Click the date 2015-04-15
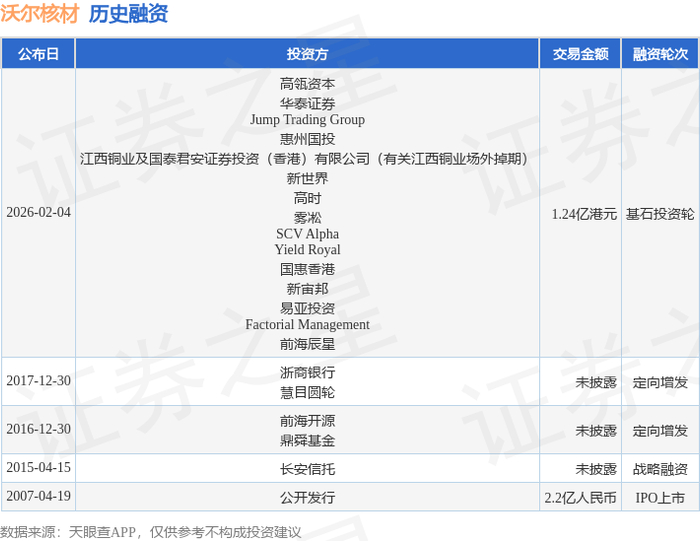700x541 pixels. point(38,467)
